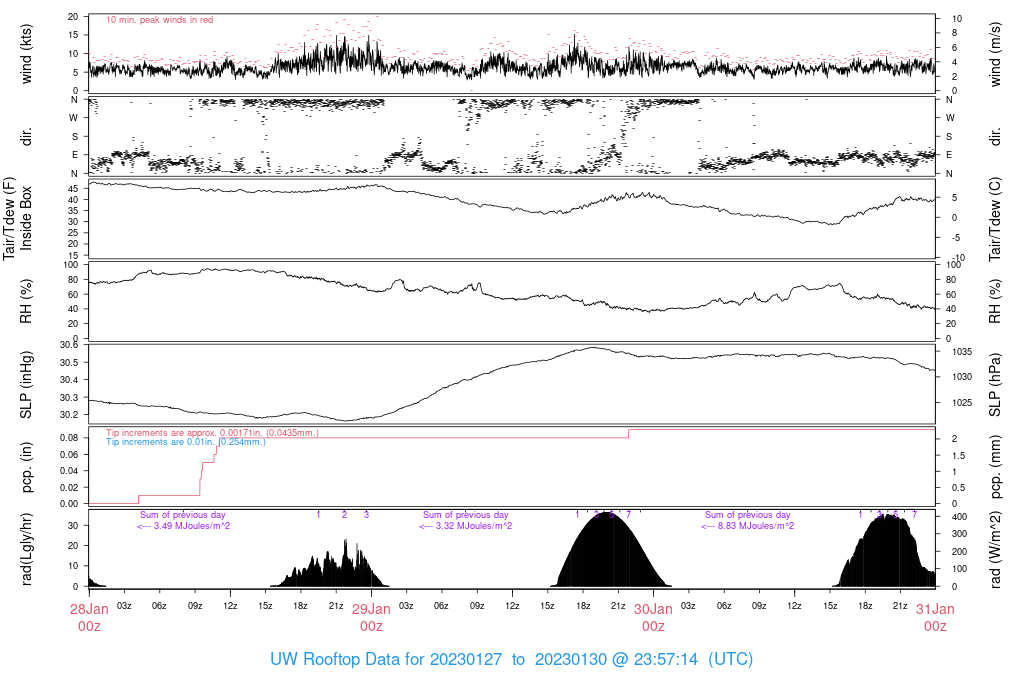Click the '29Jan 00z' date marker

pyautogui.click(x=372, y=617)
